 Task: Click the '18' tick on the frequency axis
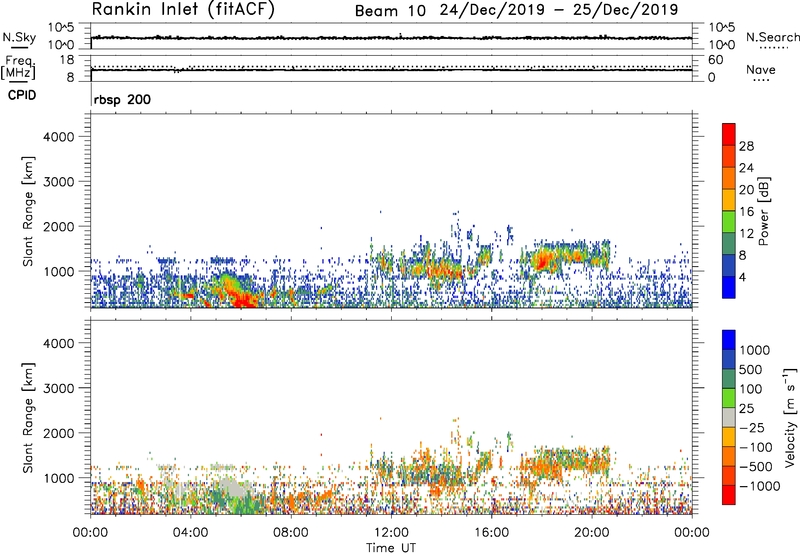pyautogui.click(x=66, y=60)
